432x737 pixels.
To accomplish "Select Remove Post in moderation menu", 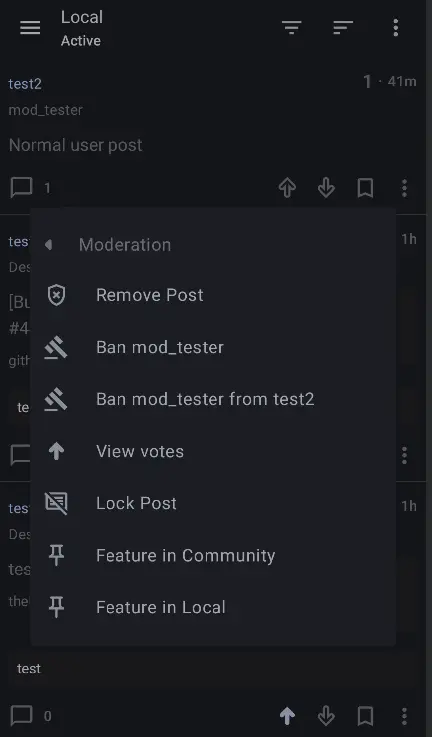I will click(213, 295).
